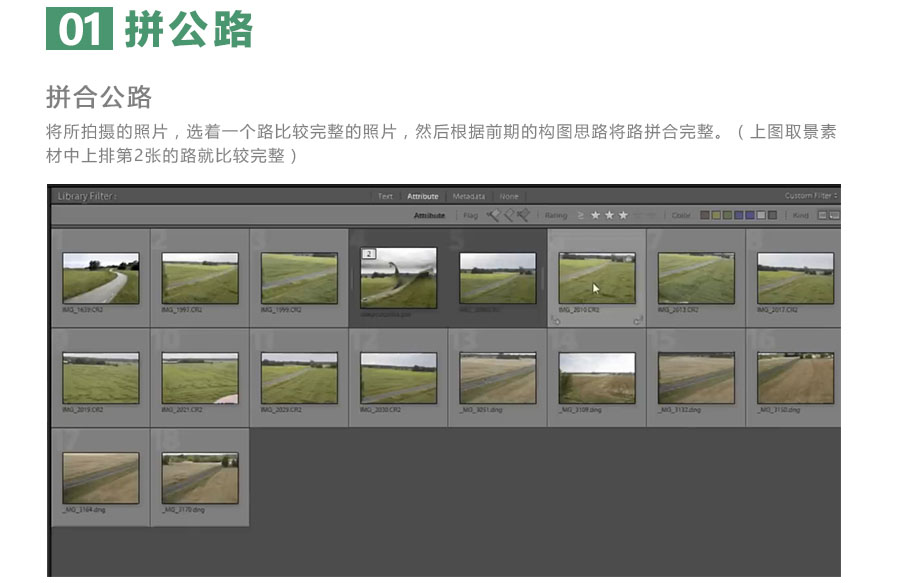Set rating filter to two stars

[609, 215]
